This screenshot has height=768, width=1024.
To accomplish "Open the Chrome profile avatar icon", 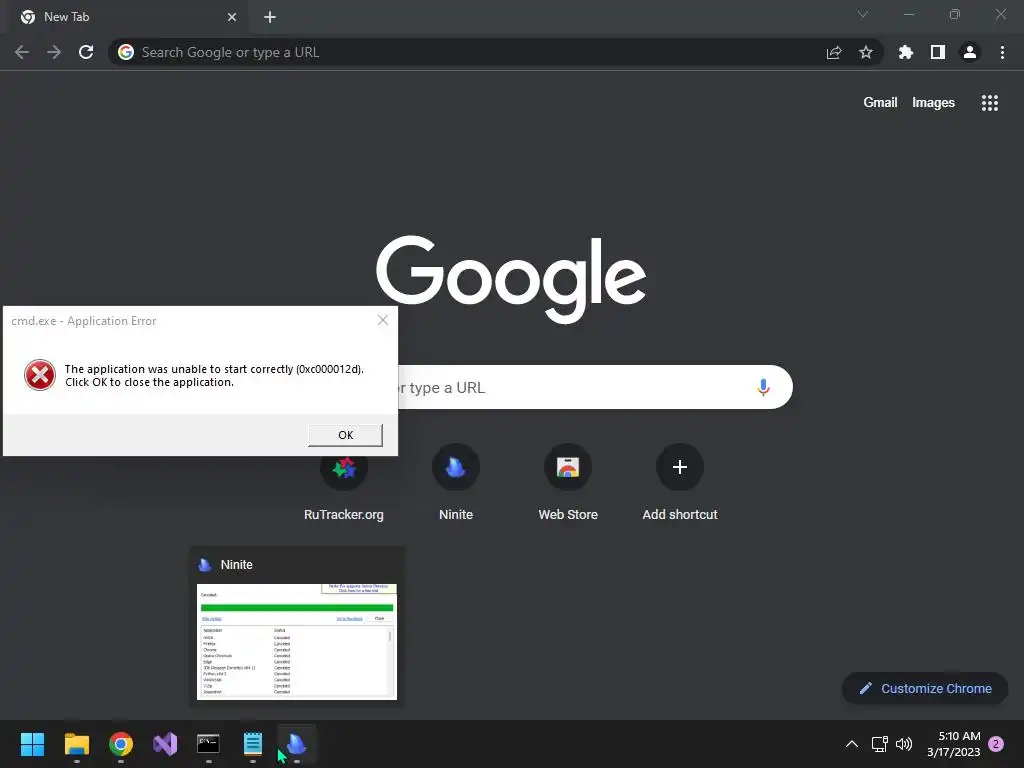I will pyautogui.click(x=970, y=52).
